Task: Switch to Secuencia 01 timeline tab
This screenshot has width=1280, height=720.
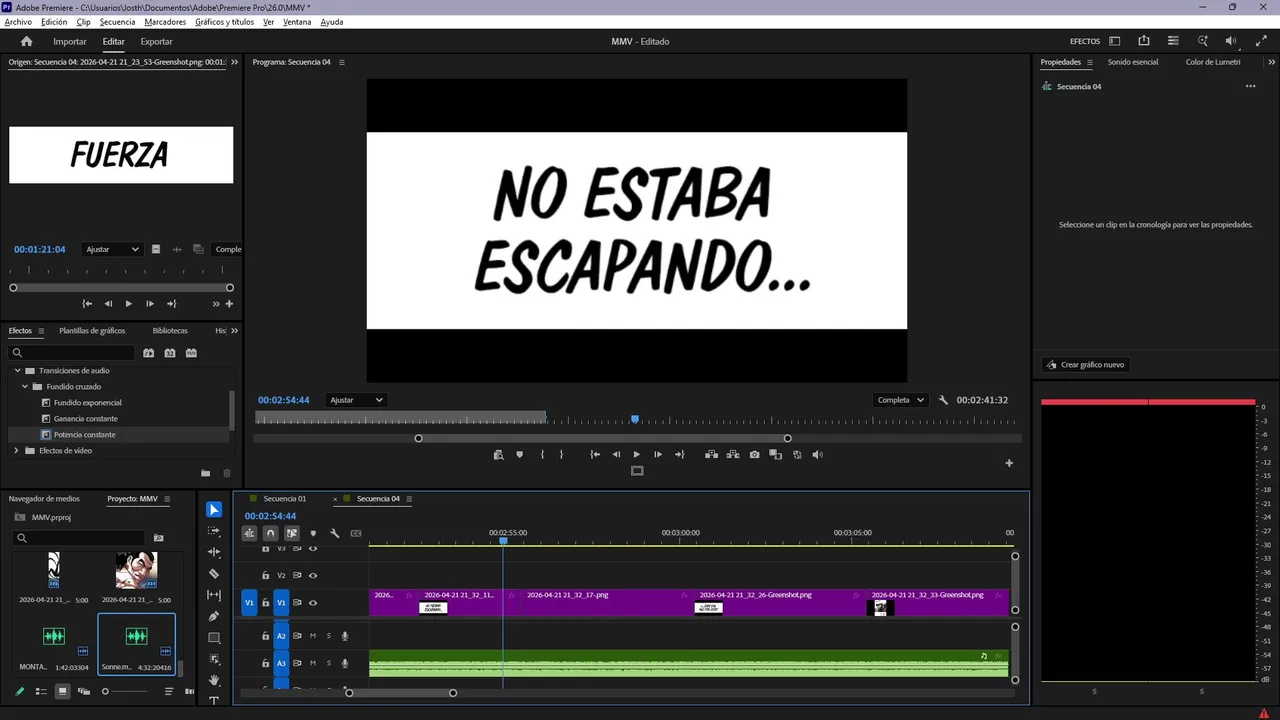Action: pyautogui.click(x=285, y=499)
